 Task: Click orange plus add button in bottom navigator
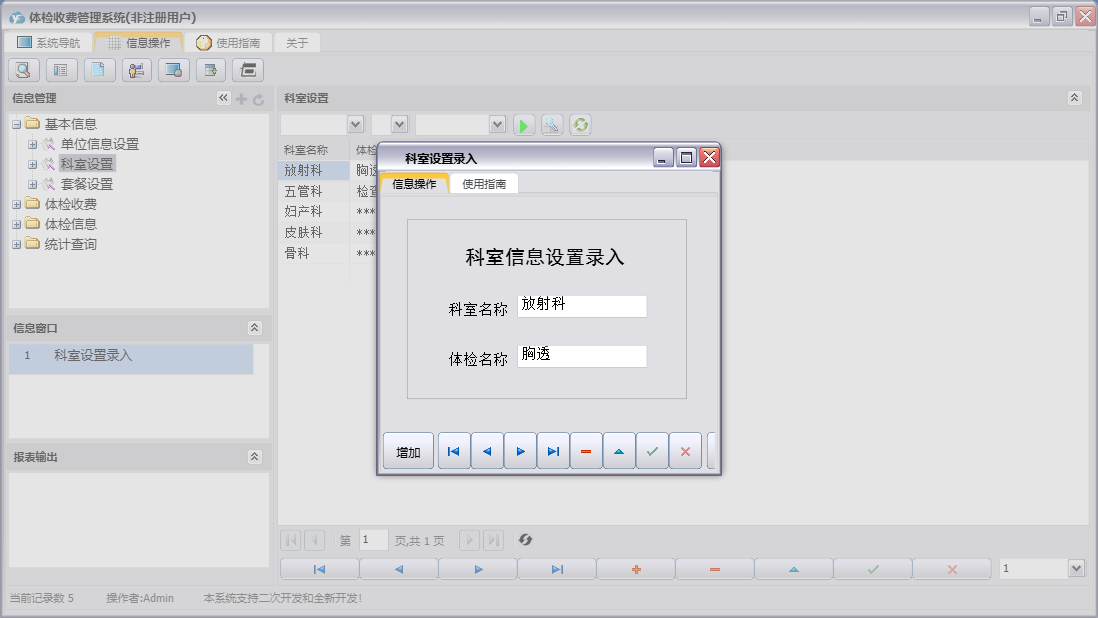tap(636, 569)
